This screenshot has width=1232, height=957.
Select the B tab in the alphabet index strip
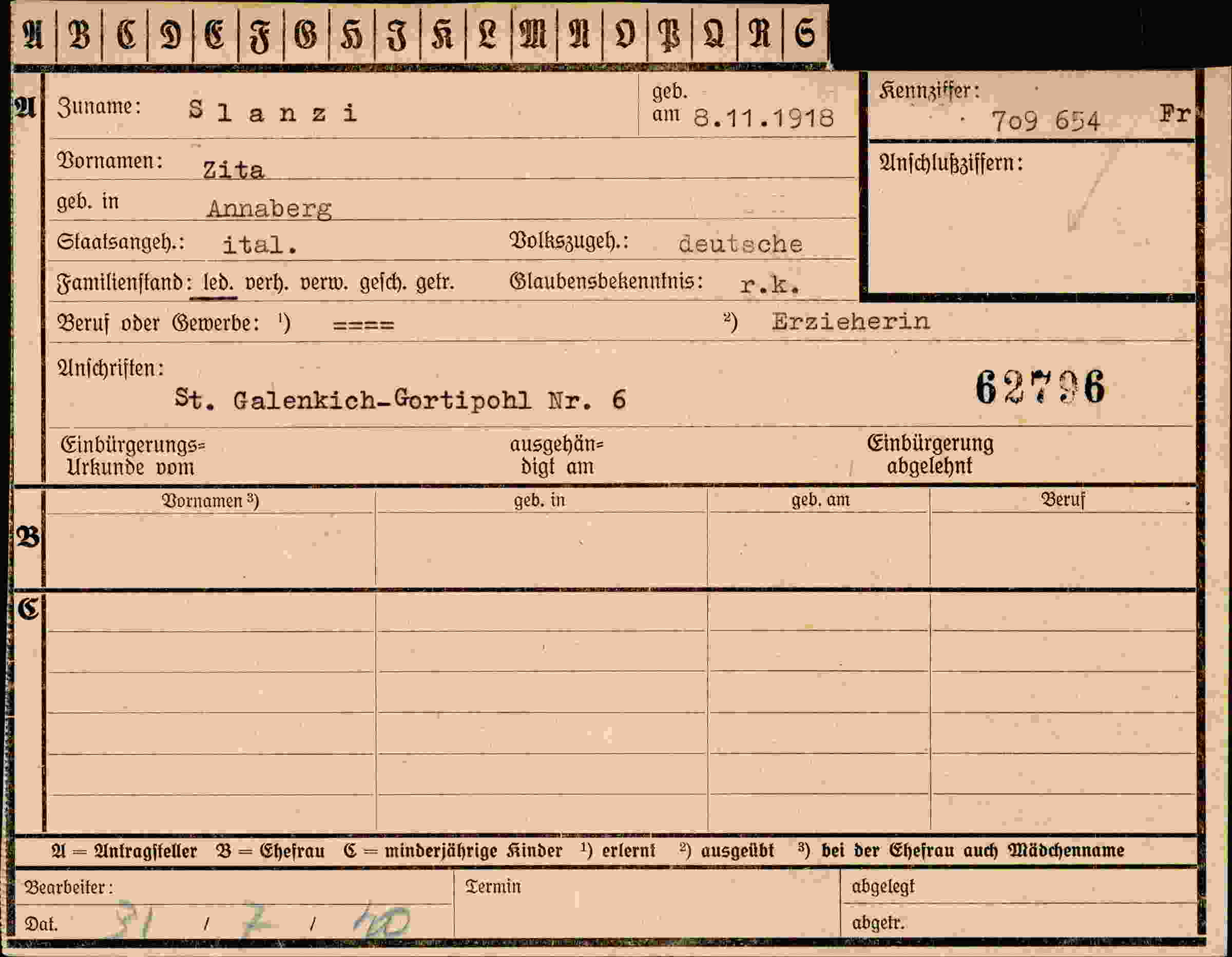coord(79,34)
